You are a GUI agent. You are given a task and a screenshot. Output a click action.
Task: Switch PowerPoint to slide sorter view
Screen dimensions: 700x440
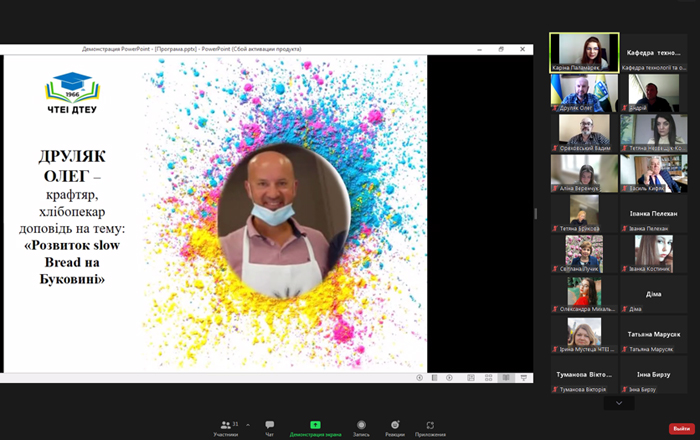[x=488, y=378]
